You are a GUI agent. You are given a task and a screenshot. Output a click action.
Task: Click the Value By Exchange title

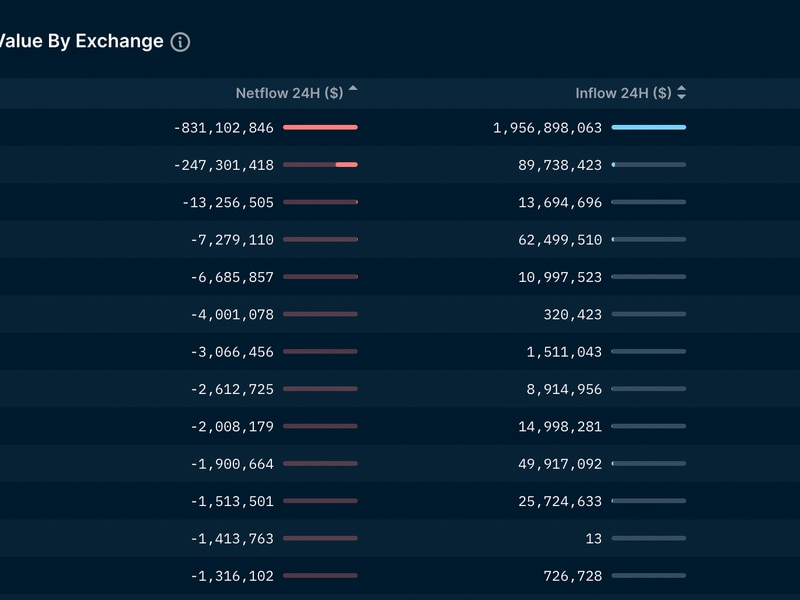pyautogui.click(x=80, y=42)
